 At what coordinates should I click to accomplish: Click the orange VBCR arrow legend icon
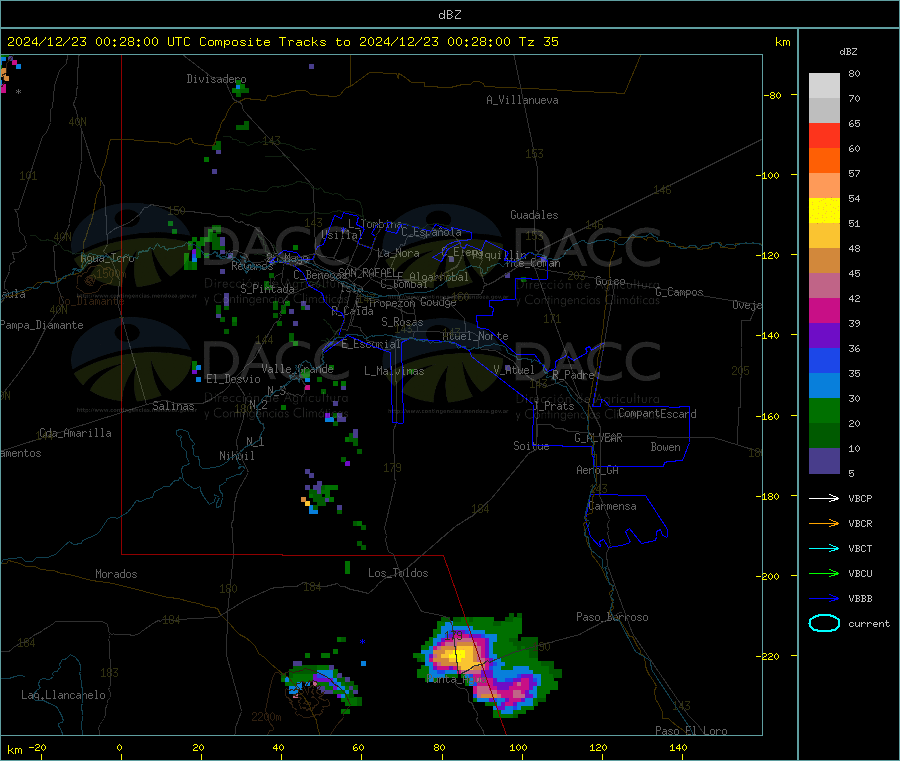coord(824,523)
